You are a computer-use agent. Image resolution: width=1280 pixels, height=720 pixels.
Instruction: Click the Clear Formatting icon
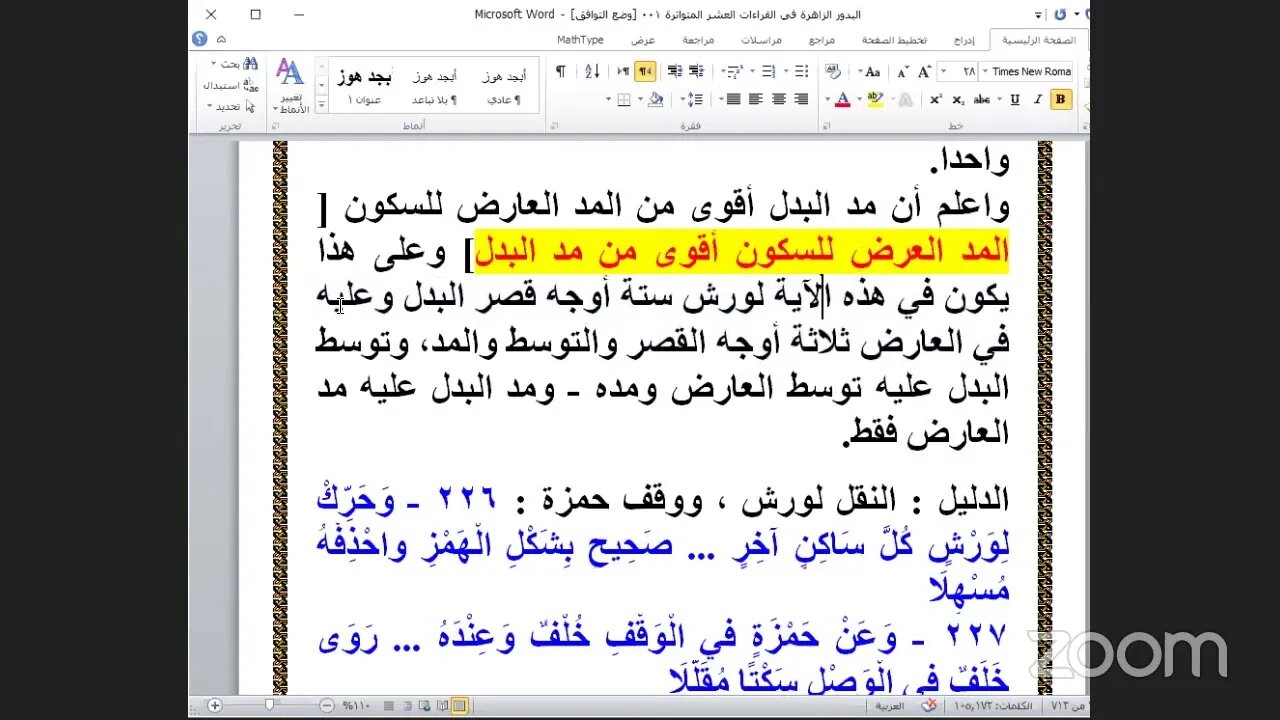[x=833, y=71]
